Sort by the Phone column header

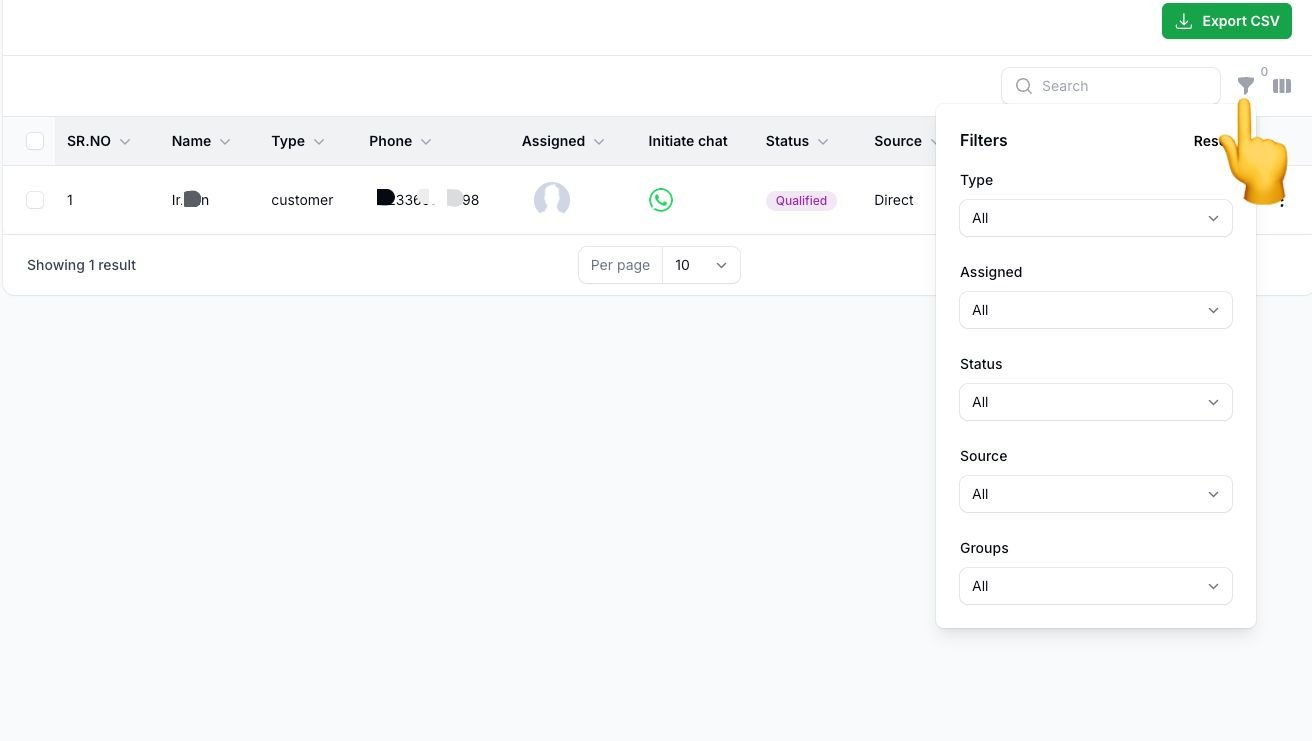(x=391, y=141)
